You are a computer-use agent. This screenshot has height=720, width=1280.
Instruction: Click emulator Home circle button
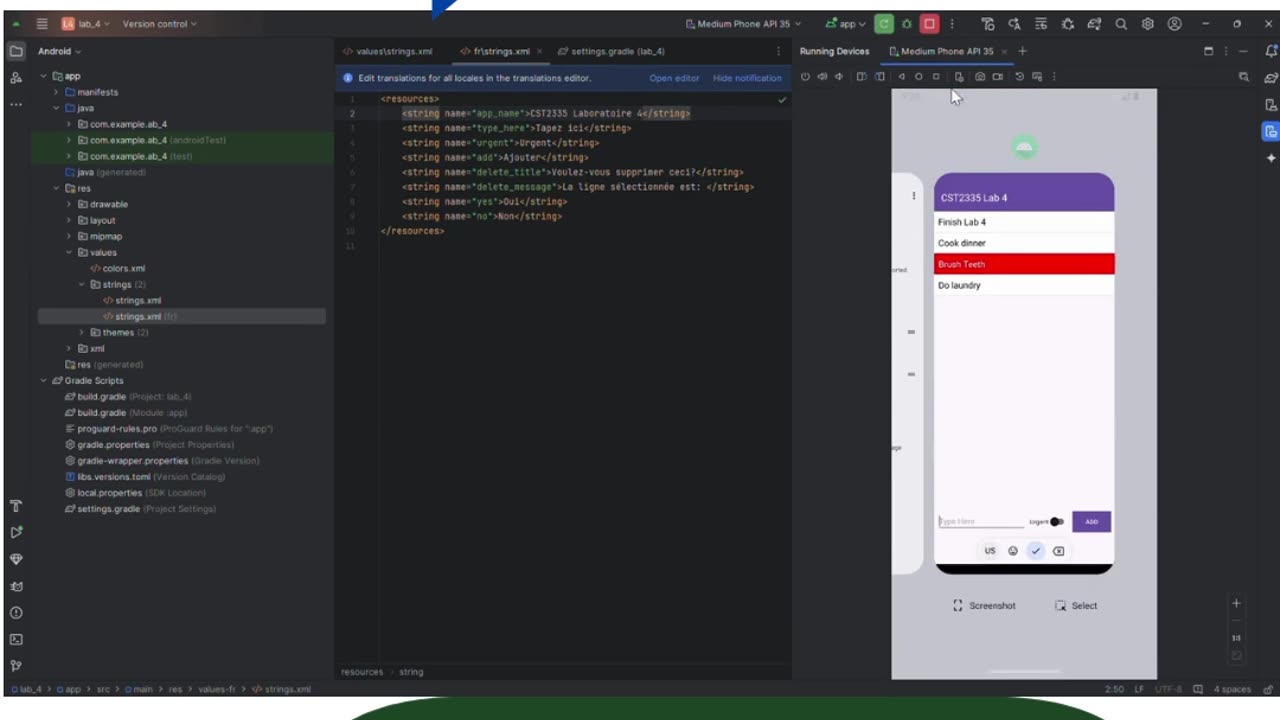(x=919, y=77)
